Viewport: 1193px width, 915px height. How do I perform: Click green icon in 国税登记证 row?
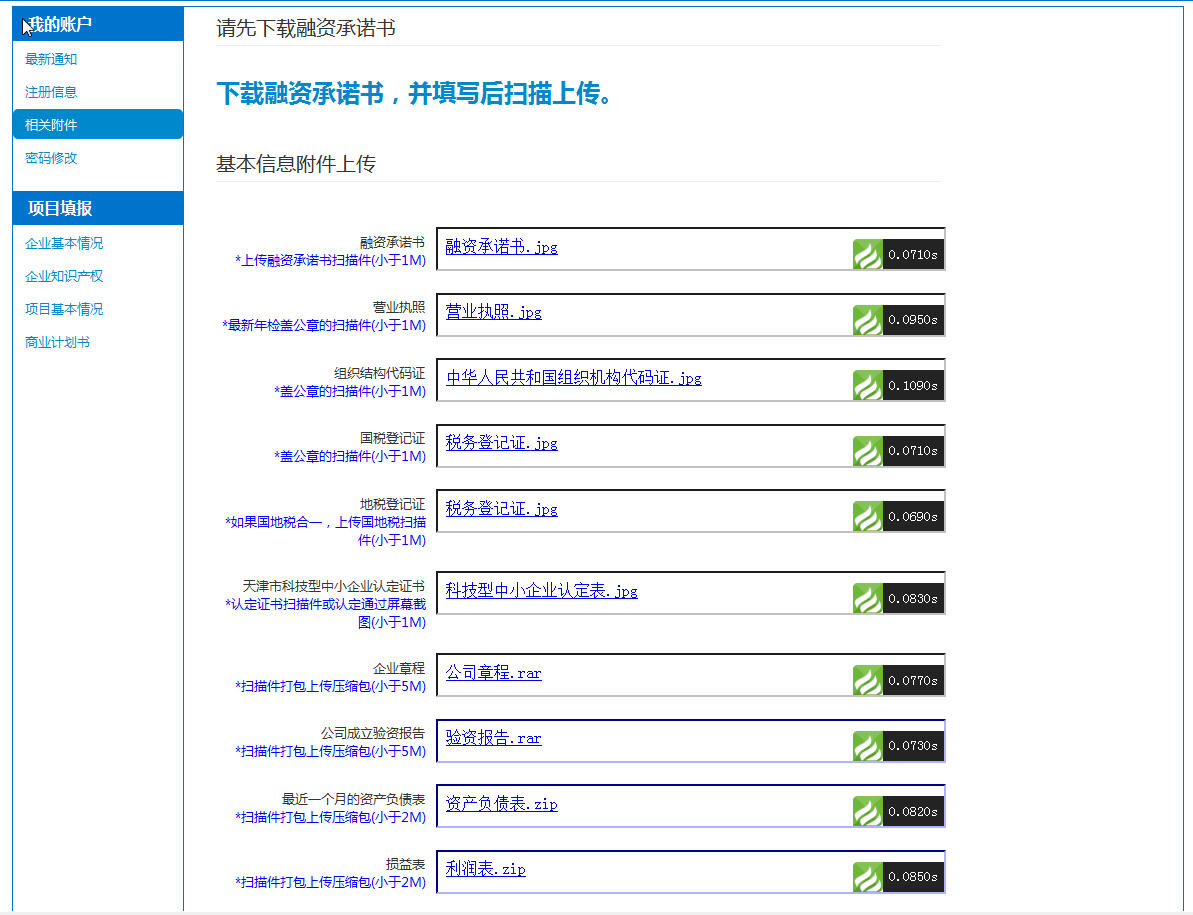pos(867,451)
